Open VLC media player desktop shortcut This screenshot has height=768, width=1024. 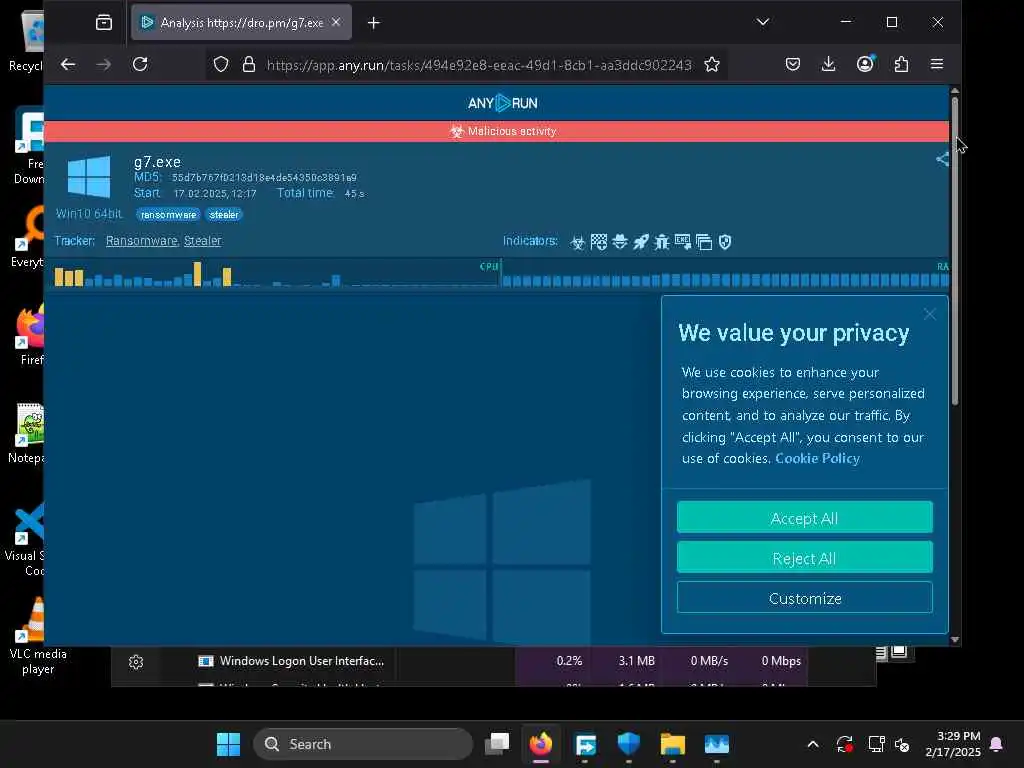tap(37, 635)
